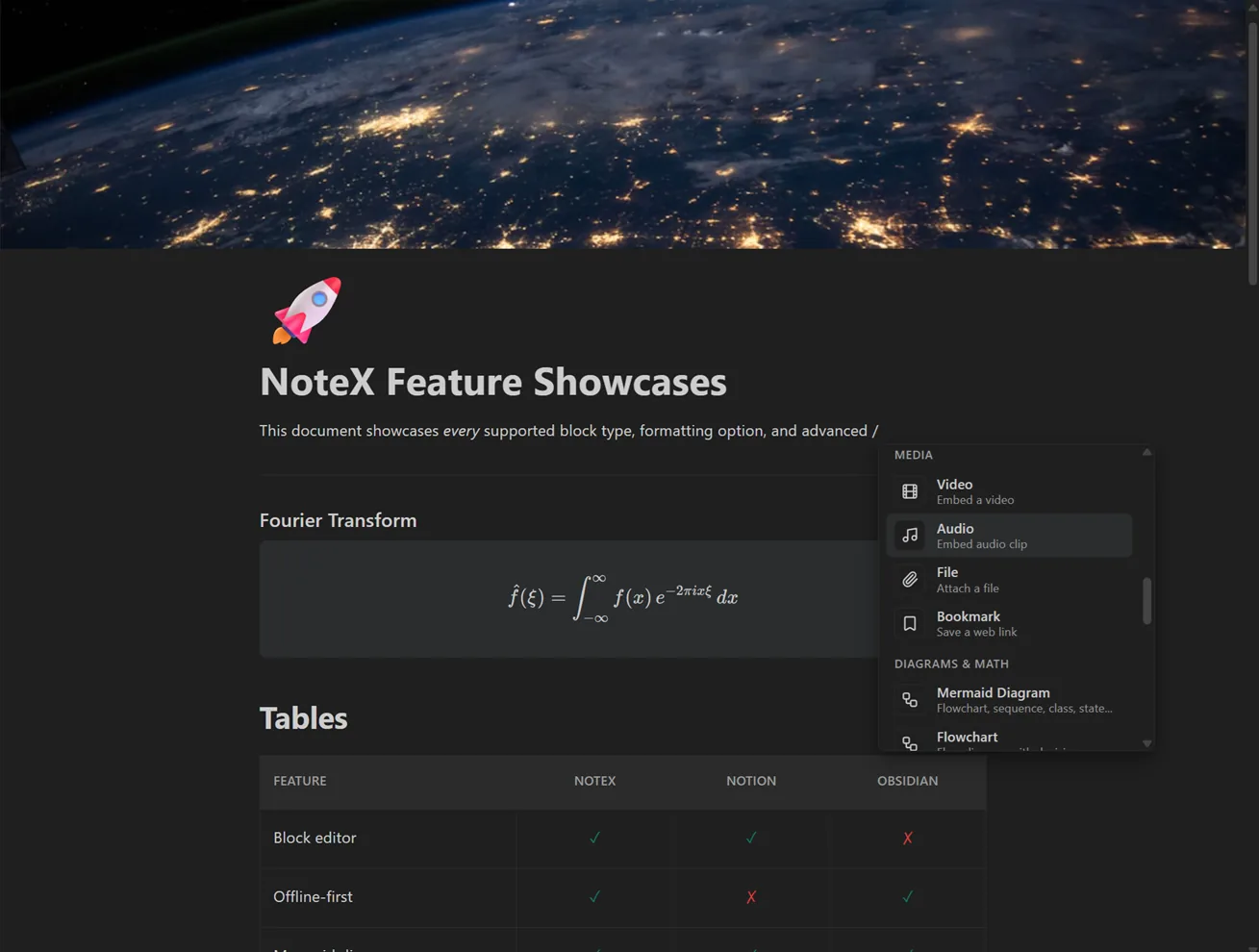Click Block editor Notion check mark
Screen dimensions: 1259x952
click(751, 838)
